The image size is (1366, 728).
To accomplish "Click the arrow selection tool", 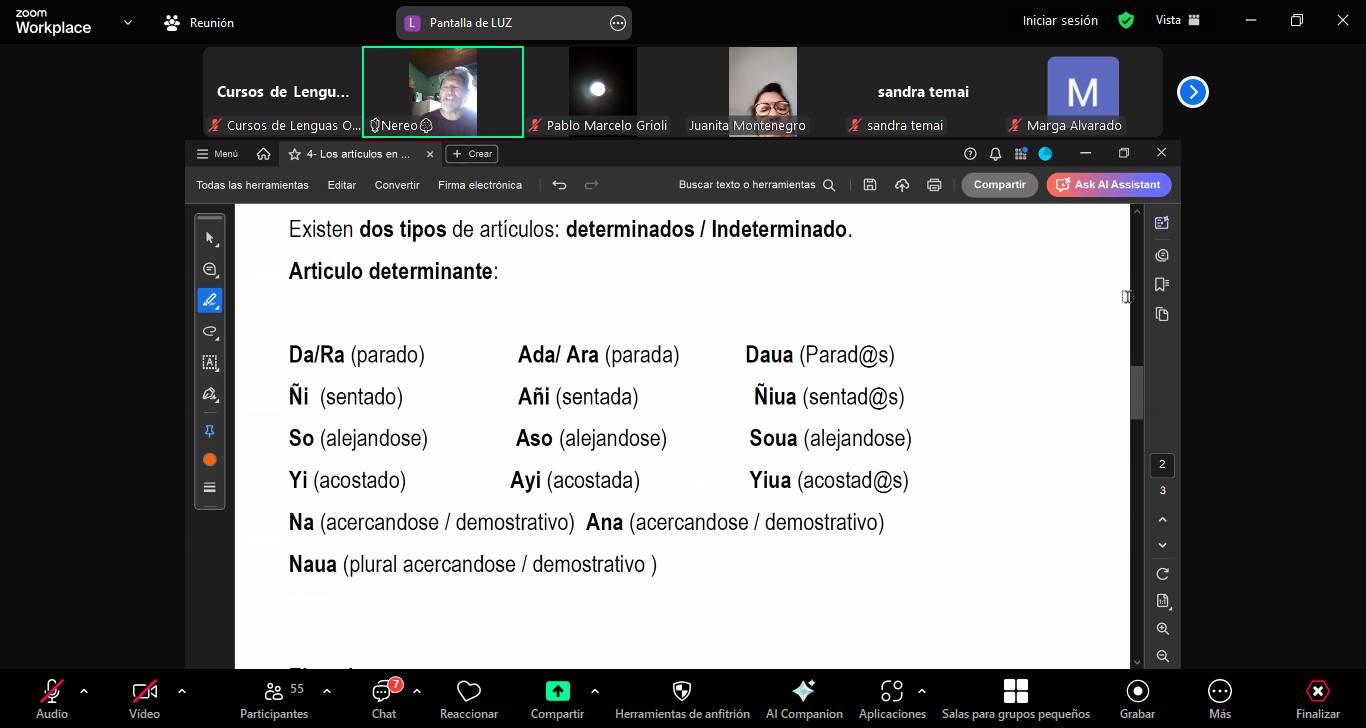I will coord(210,238).
